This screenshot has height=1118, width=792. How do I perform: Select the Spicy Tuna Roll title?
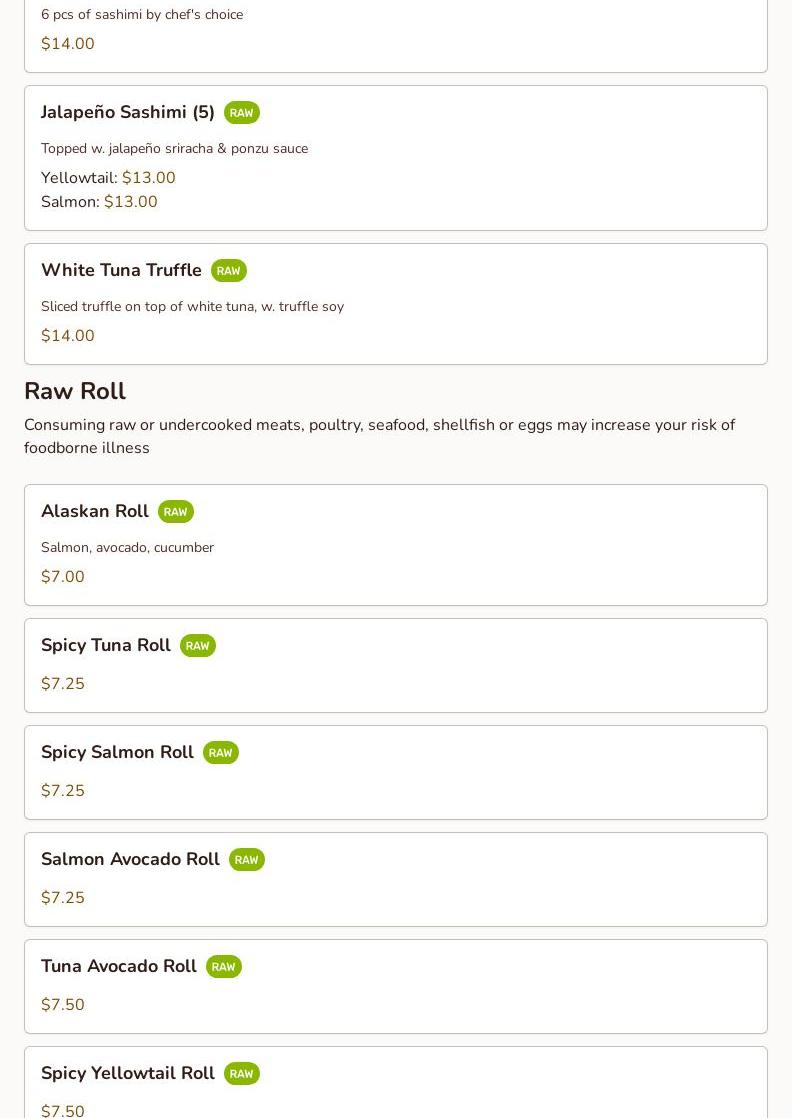click(106, 645)
